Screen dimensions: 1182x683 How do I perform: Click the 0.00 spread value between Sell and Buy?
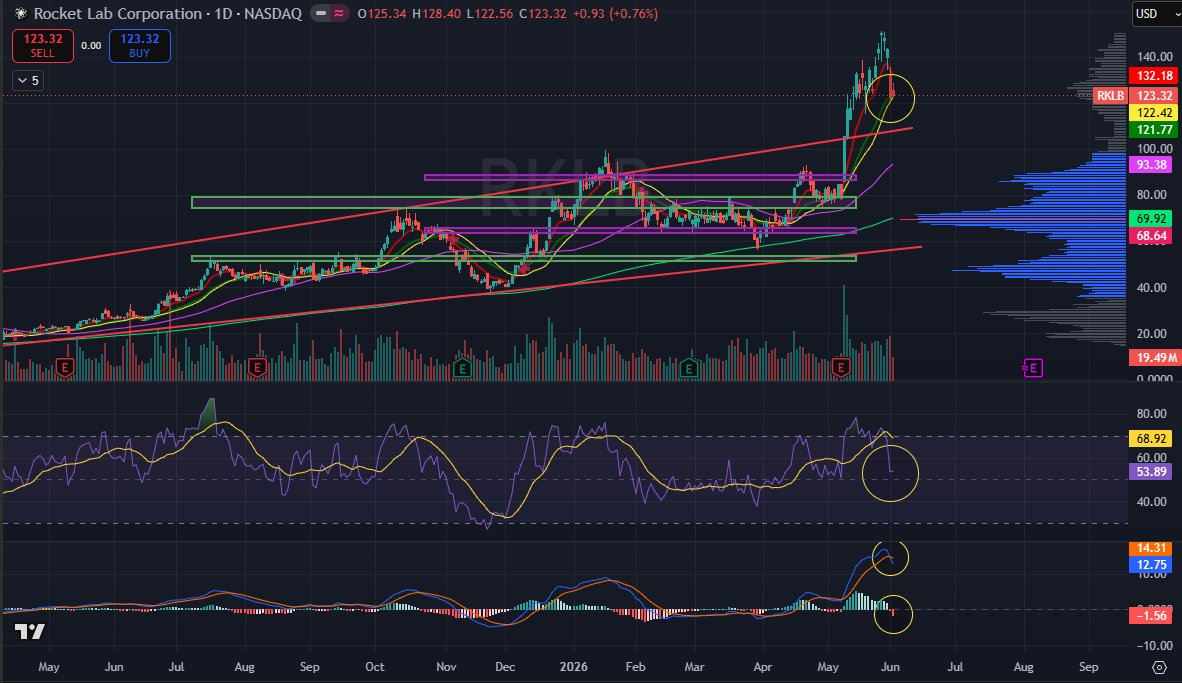pos(91,46)
